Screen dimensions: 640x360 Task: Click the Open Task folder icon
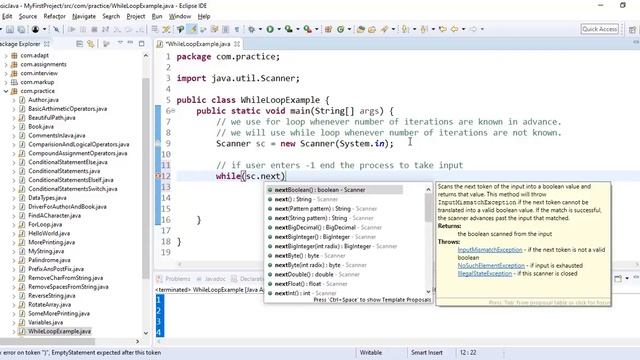point(372,29)
